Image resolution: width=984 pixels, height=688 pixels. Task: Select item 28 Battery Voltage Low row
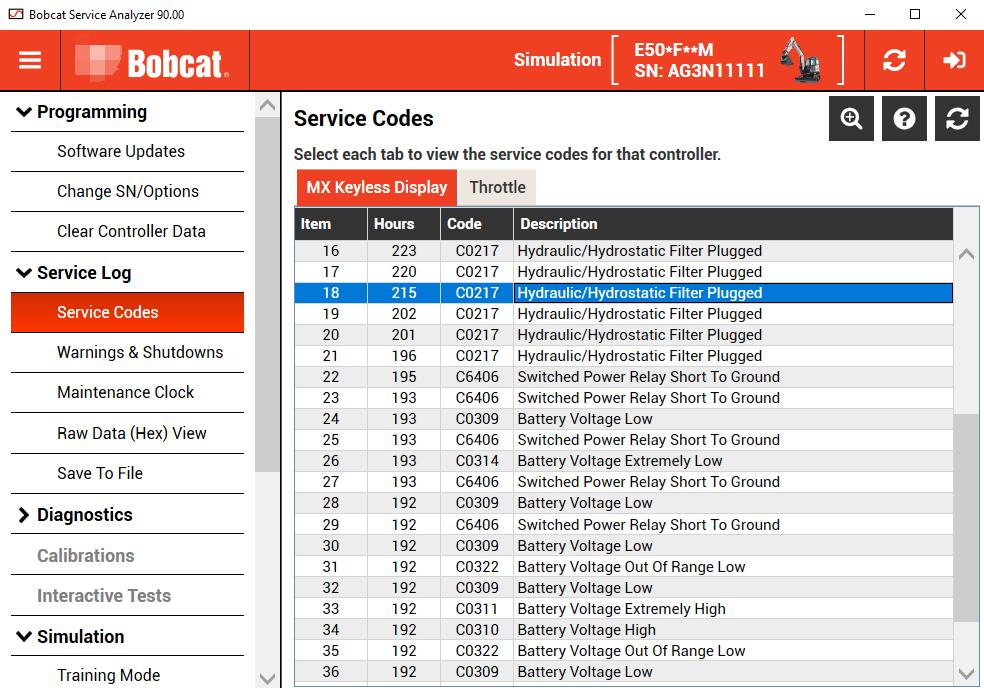(624, 503)
